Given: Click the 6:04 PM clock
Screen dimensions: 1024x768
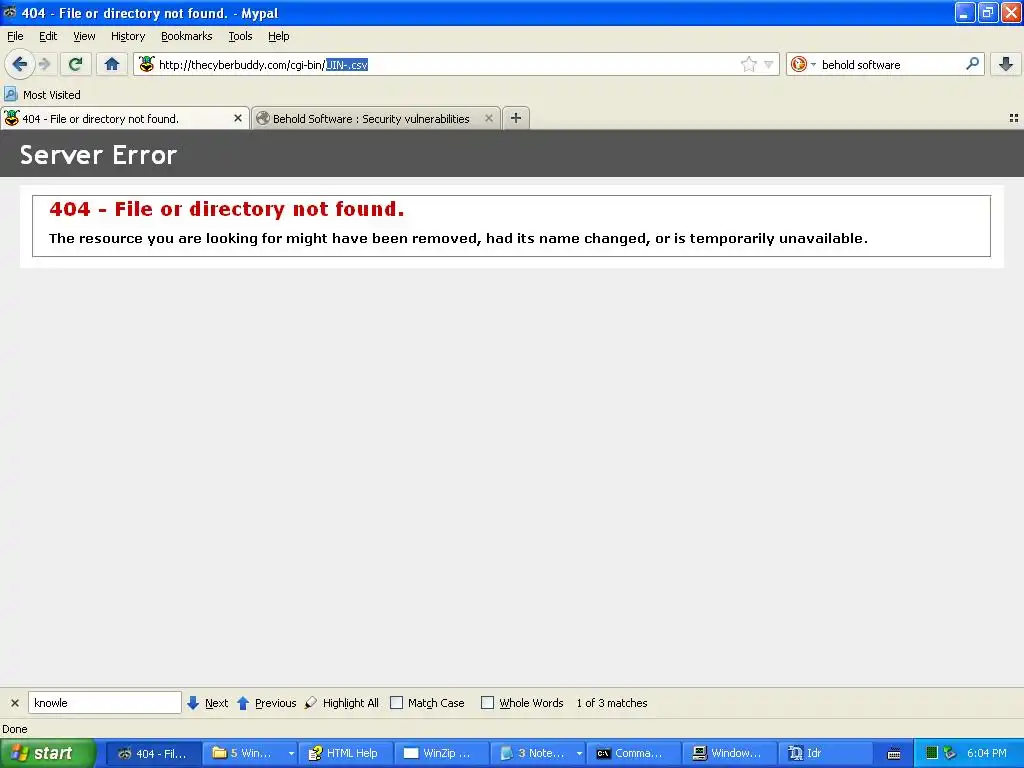Looking at the screenshot, I should (x=987, y=753).
